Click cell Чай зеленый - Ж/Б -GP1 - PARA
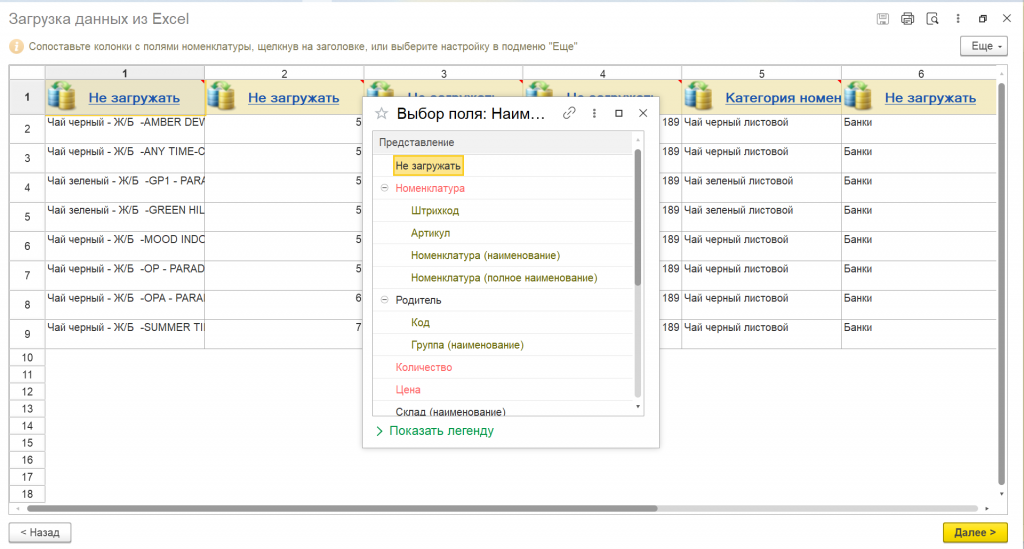This screenshot has width=1024, height=549. click(x=125, y=187)
